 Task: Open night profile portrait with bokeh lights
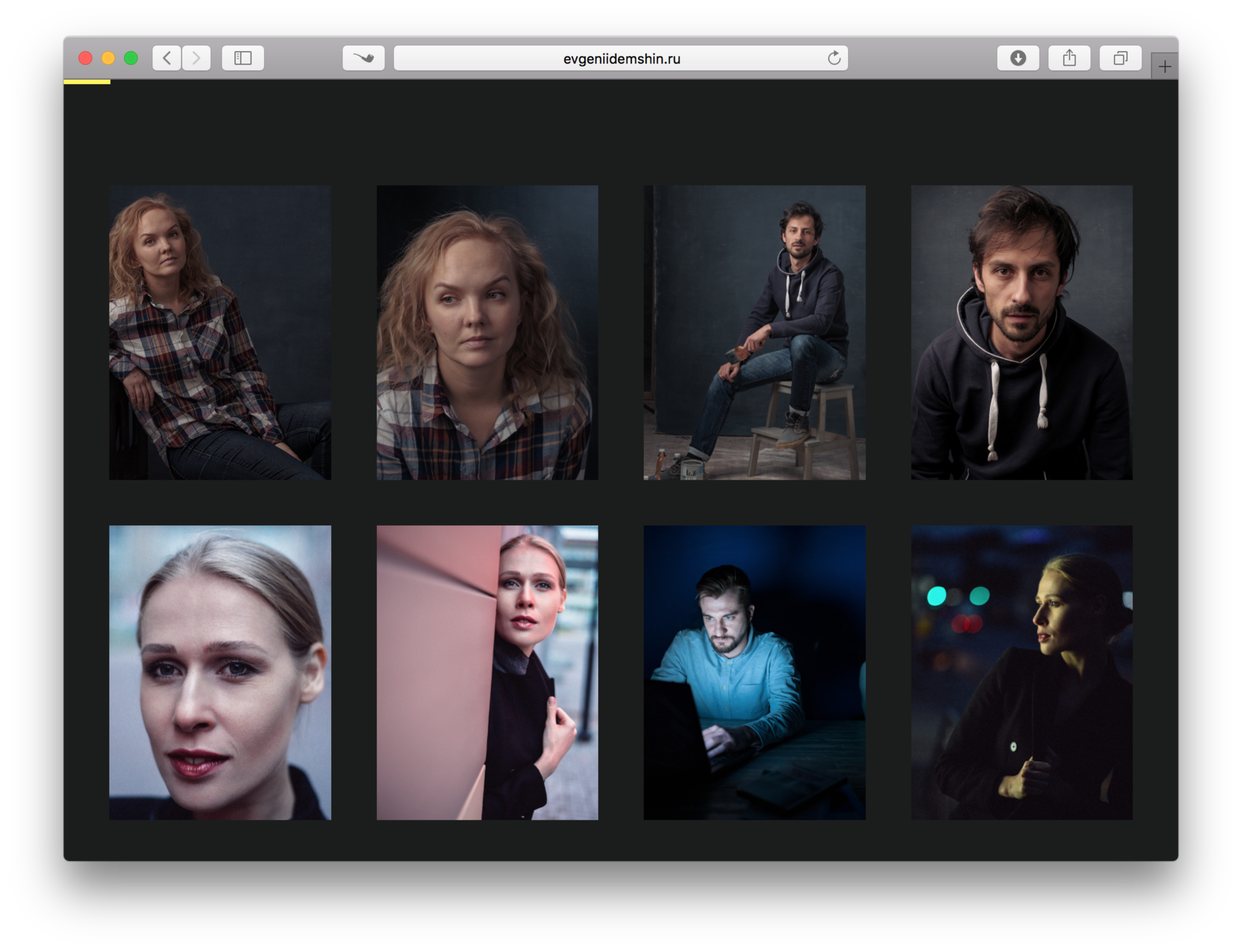[1022, 673]
